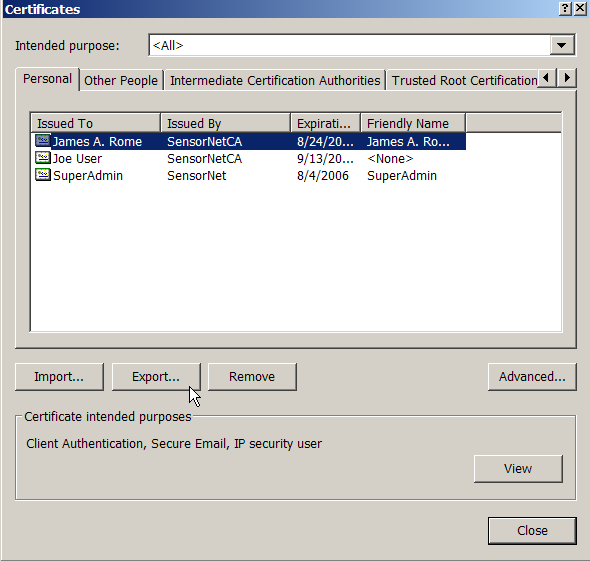Viewport: 590px width, 561px height.
Task: Open Trusted Root Certification tab
Action: (464, 81)
